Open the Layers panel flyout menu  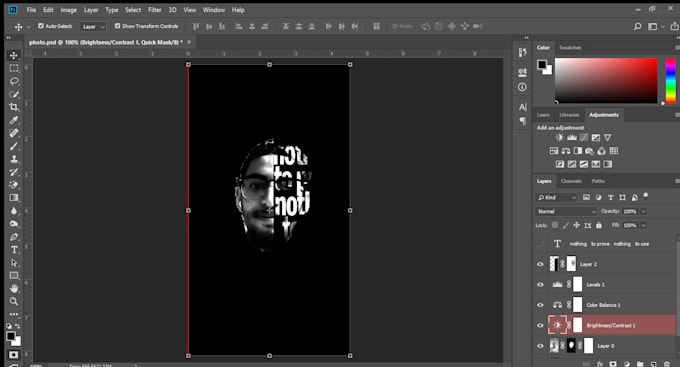[677, 181]
